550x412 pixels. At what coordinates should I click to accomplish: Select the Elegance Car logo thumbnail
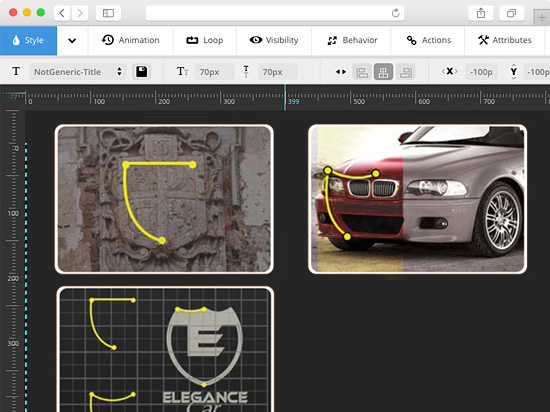[x=165, y=349]
